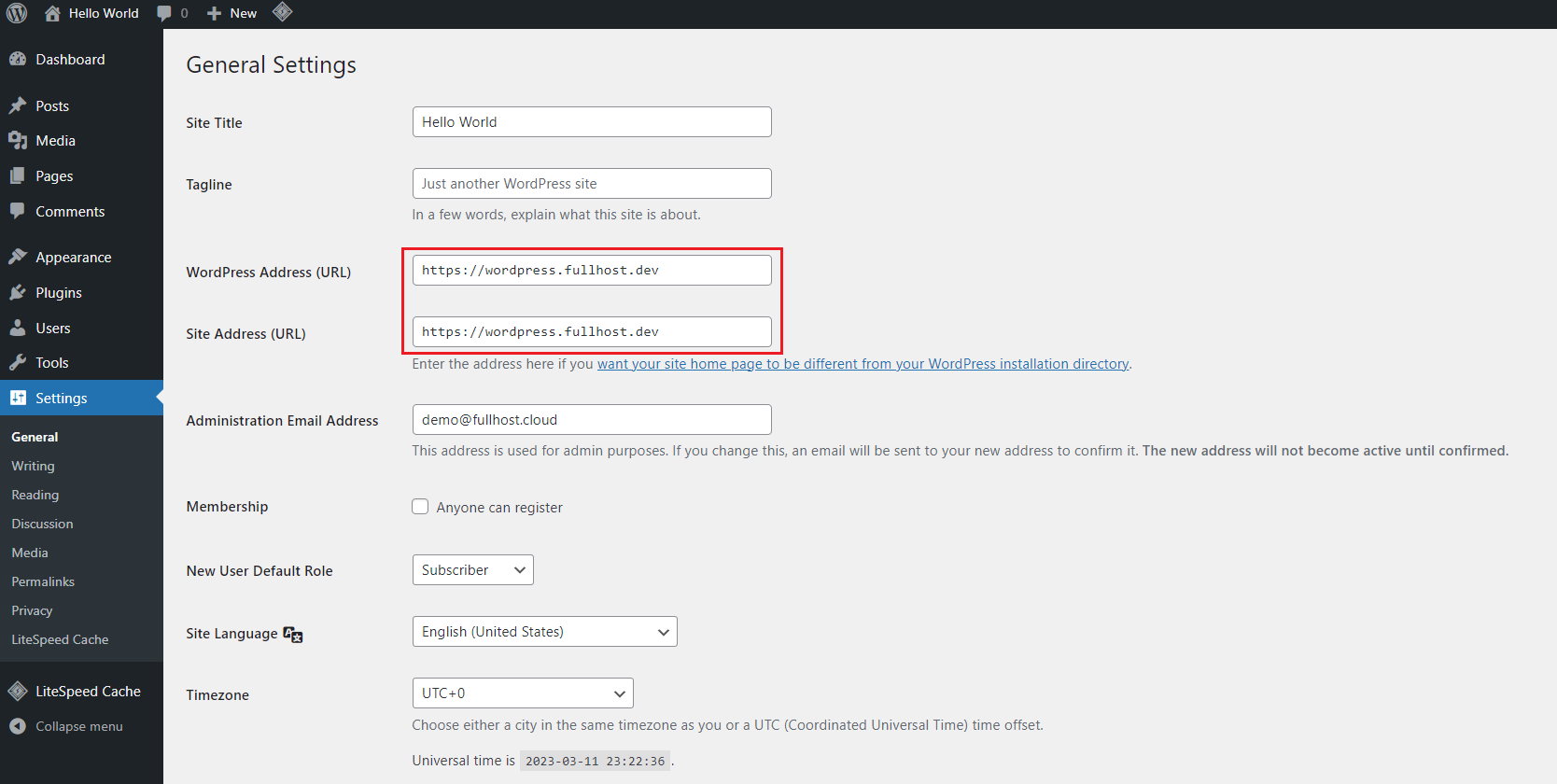Click the Plugins plug icon
This screenshot has height=784, width=1557.
pyautogui.click(x=18, y=292)
